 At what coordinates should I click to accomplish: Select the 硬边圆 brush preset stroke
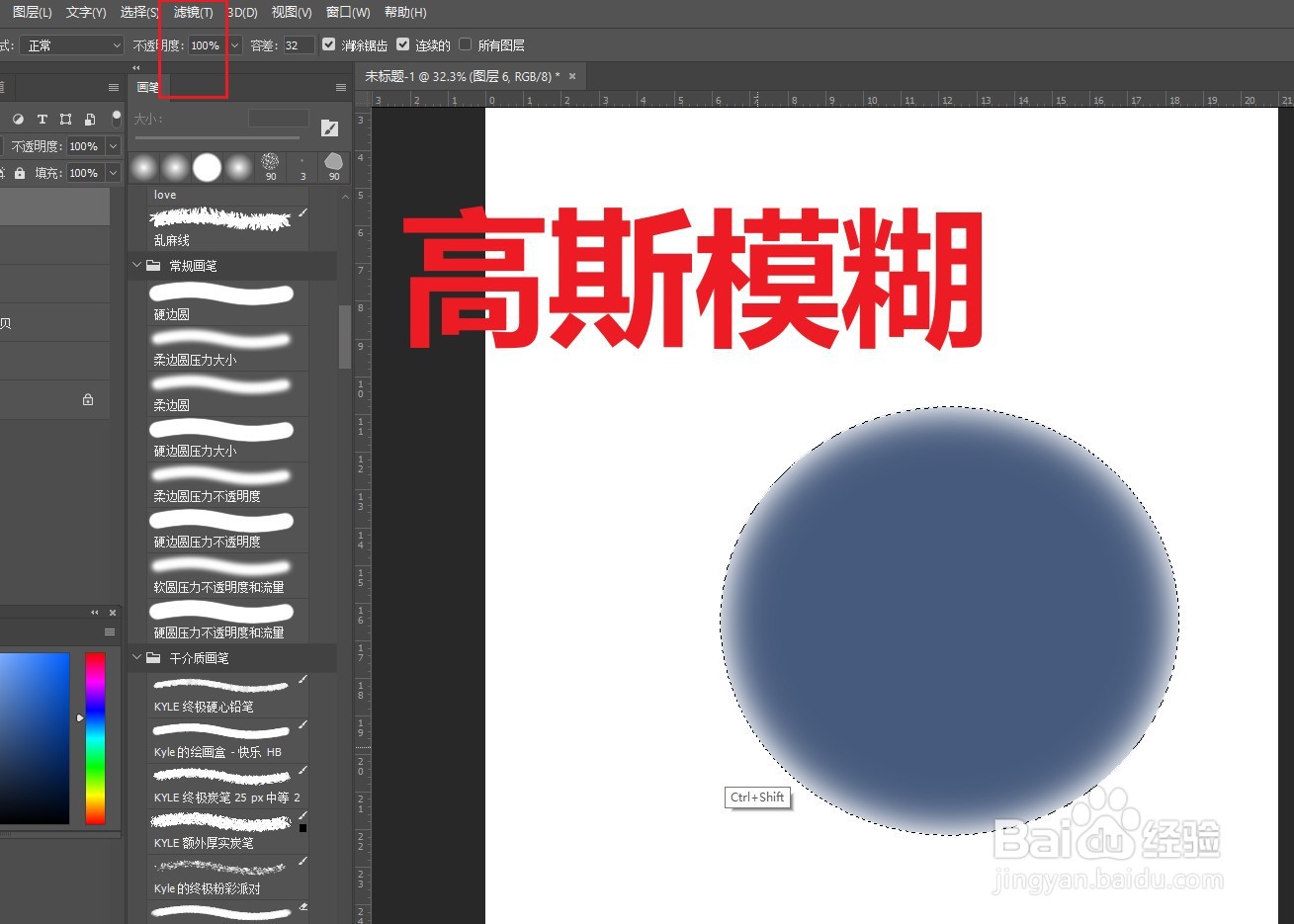click(x=220, y=294)
